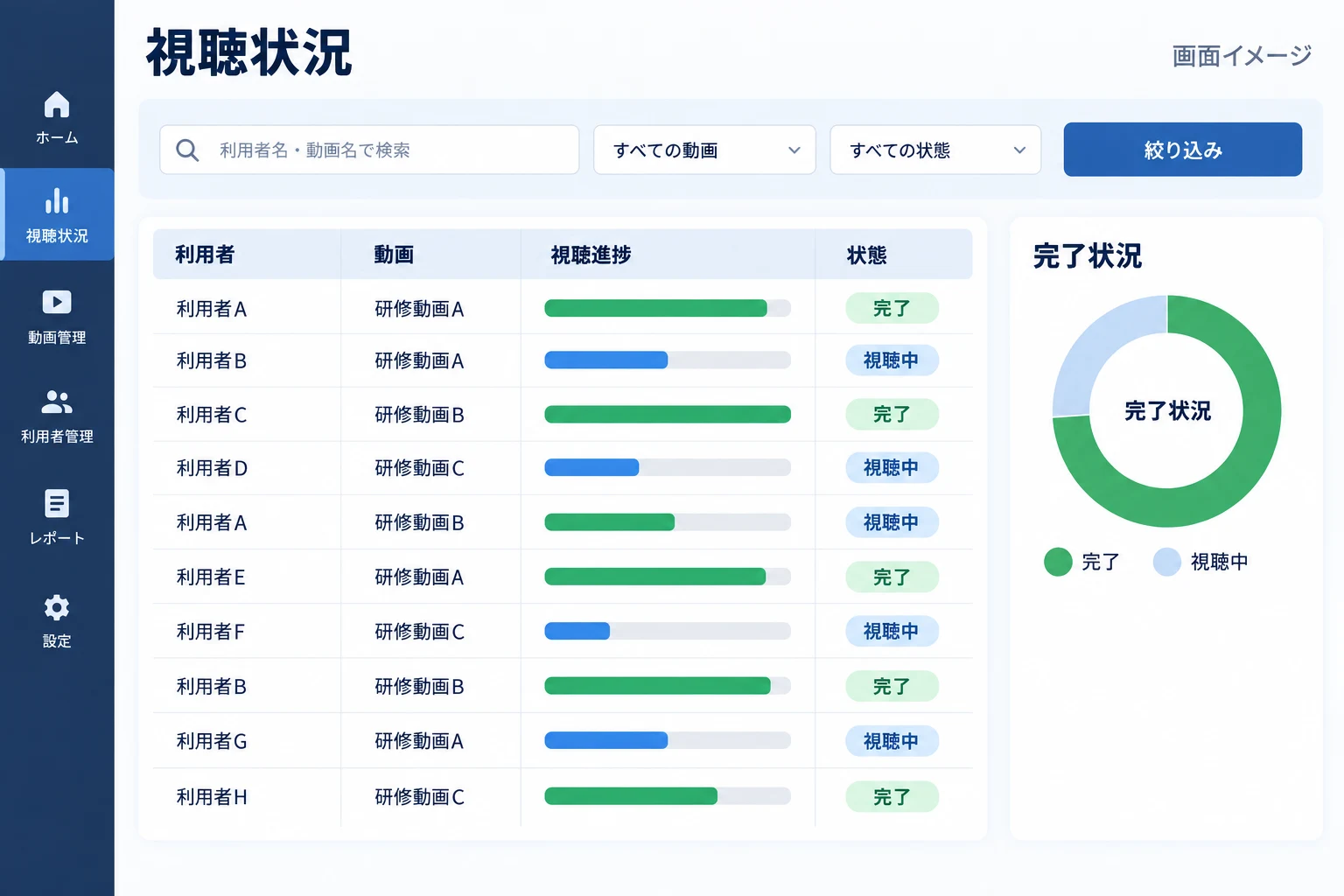Click the green 完了 legend dot
This screenshot has height=896, width=1344.
1058,562
